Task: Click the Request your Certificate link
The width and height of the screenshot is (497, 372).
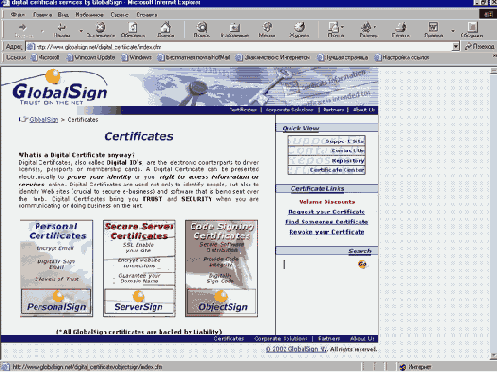Action: (326, 212)
